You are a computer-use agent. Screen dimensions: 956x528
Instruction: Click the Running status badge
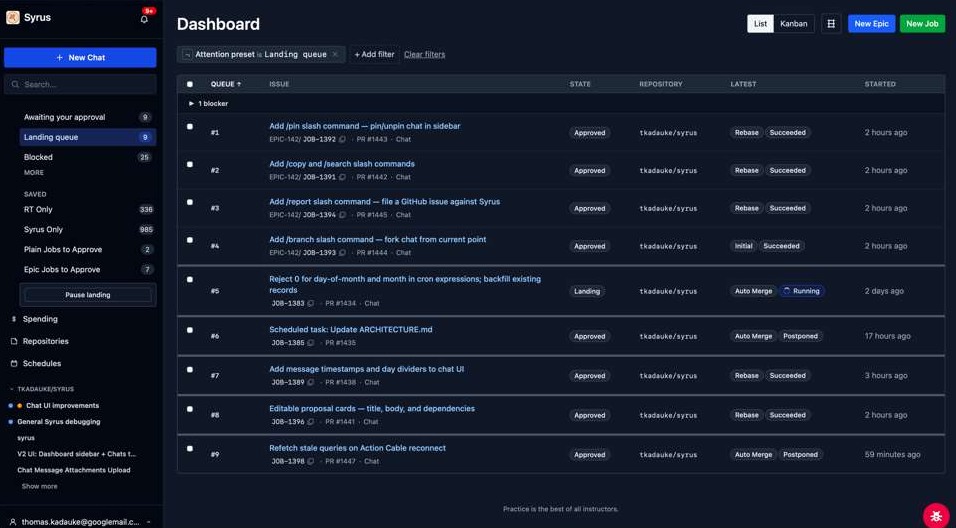coord(801,291)
